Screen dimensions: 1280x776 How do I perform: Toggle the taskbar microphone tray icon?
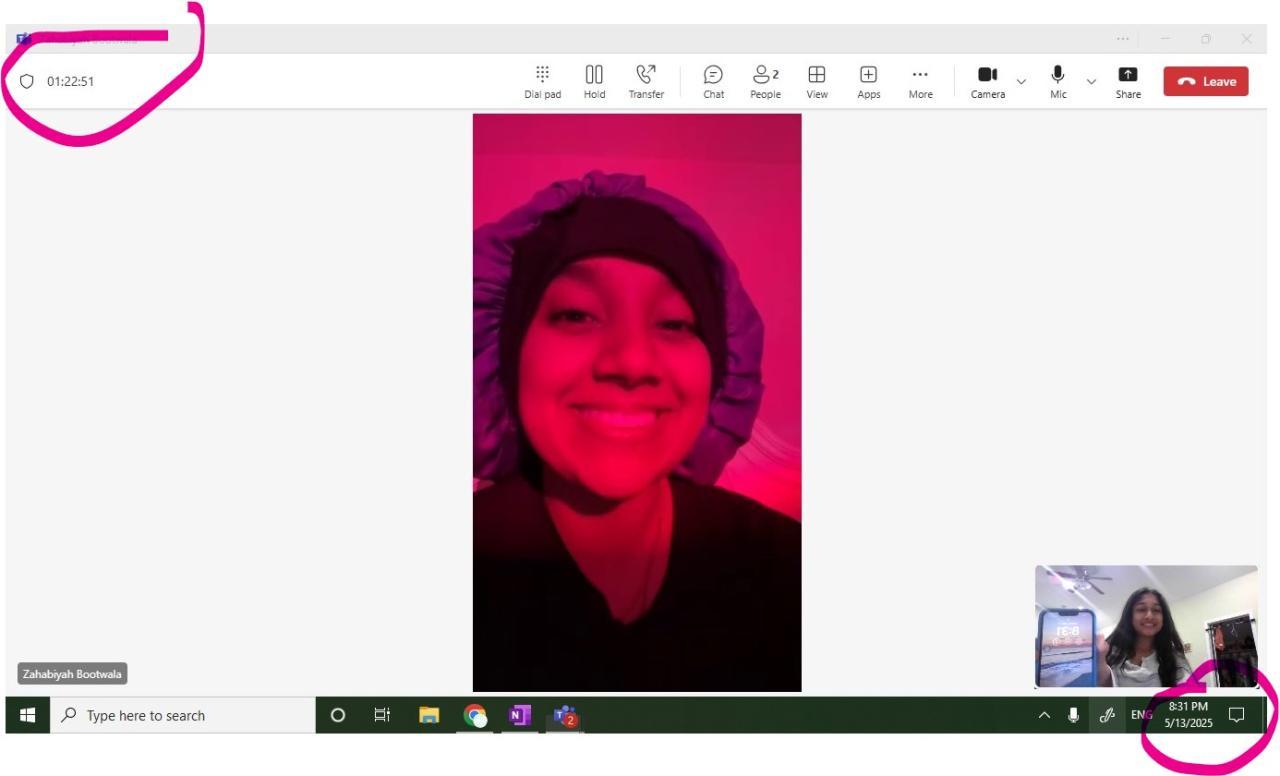1073,715
